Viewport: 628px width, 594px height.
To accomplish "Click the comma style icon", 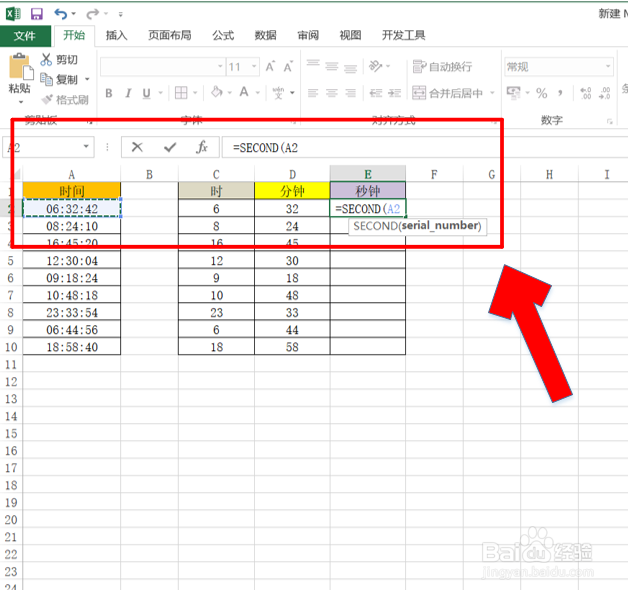I will [560, 93].
